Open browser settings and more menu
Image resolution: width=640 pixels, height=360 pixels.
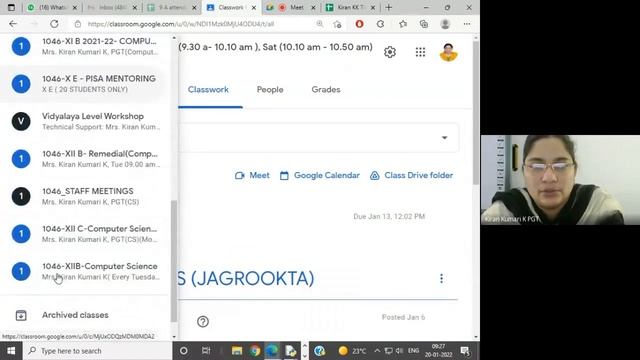pyautogui.click(x=467, y=24)
